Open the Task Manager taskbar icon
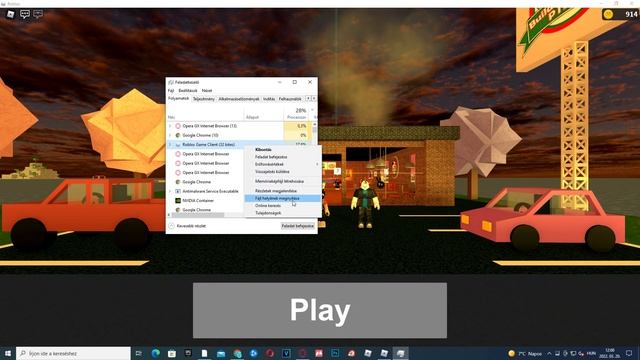The image size is (640, 360). (x=400, y=353)
